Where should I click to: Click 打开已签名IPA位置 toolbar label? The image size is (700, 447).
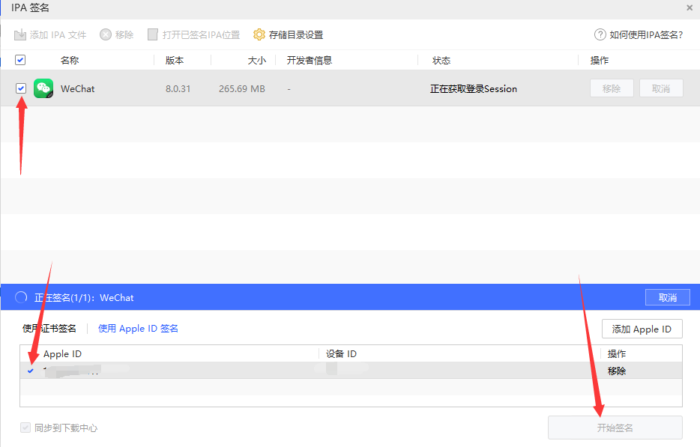201,35
